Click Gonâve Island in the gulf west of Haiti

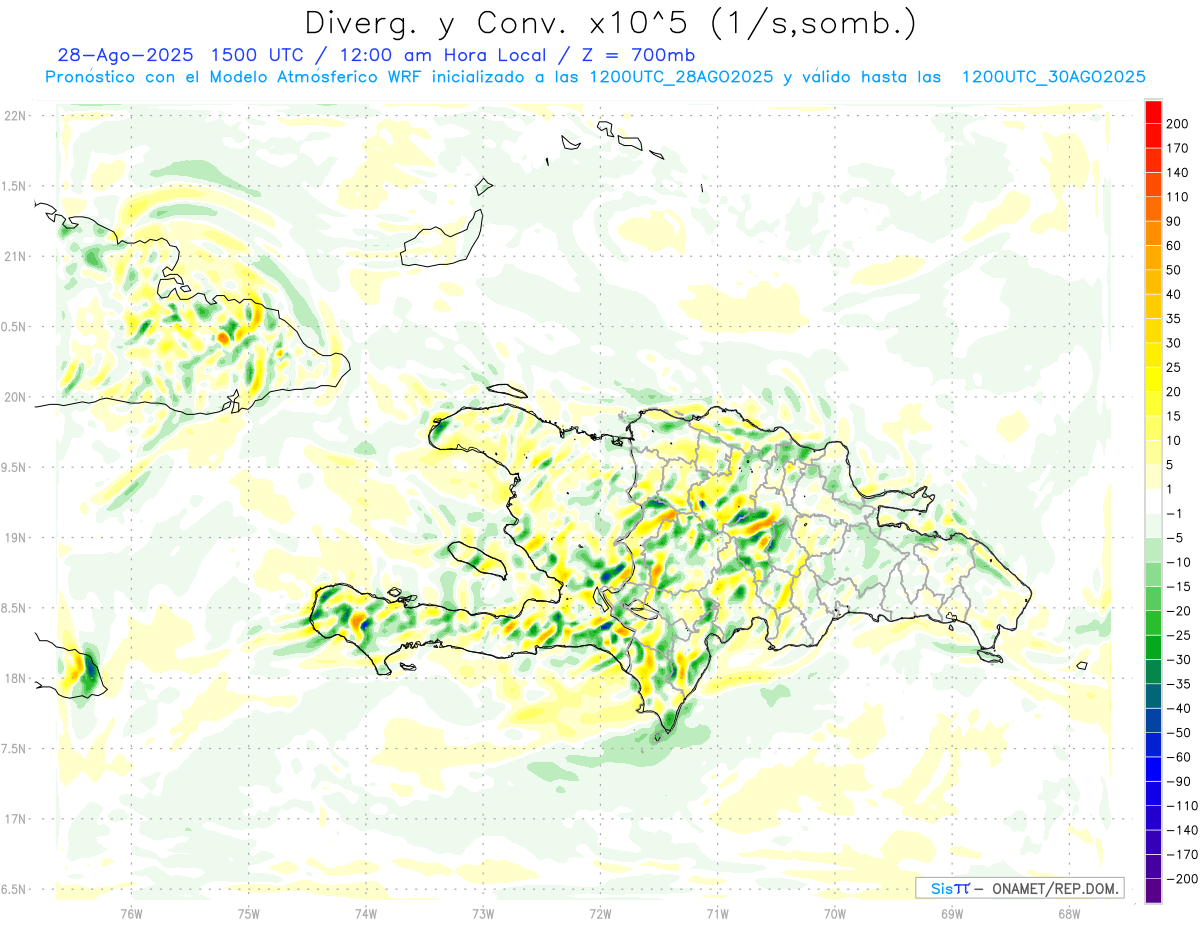[478, 558]
